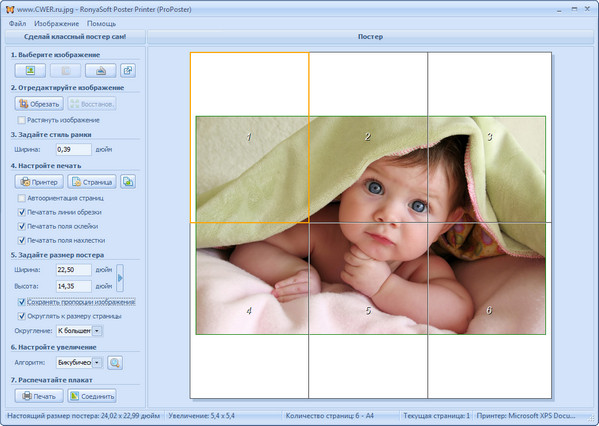
Task: Click the Соединить button
Action: pyautogui.click(x=92, y=396)
